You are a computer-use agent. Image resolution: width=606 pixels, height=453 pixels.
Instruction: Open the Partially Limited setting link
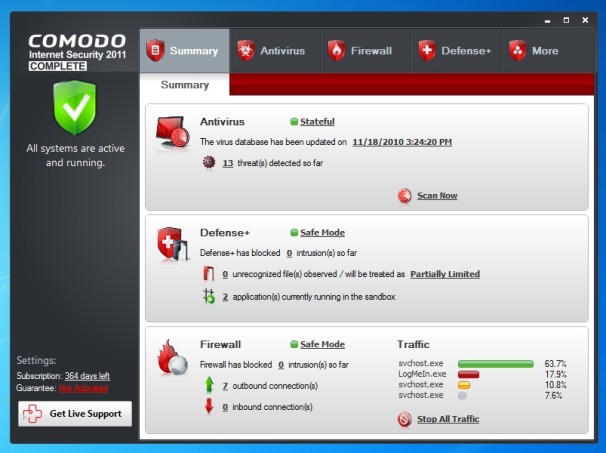point(444,274)
